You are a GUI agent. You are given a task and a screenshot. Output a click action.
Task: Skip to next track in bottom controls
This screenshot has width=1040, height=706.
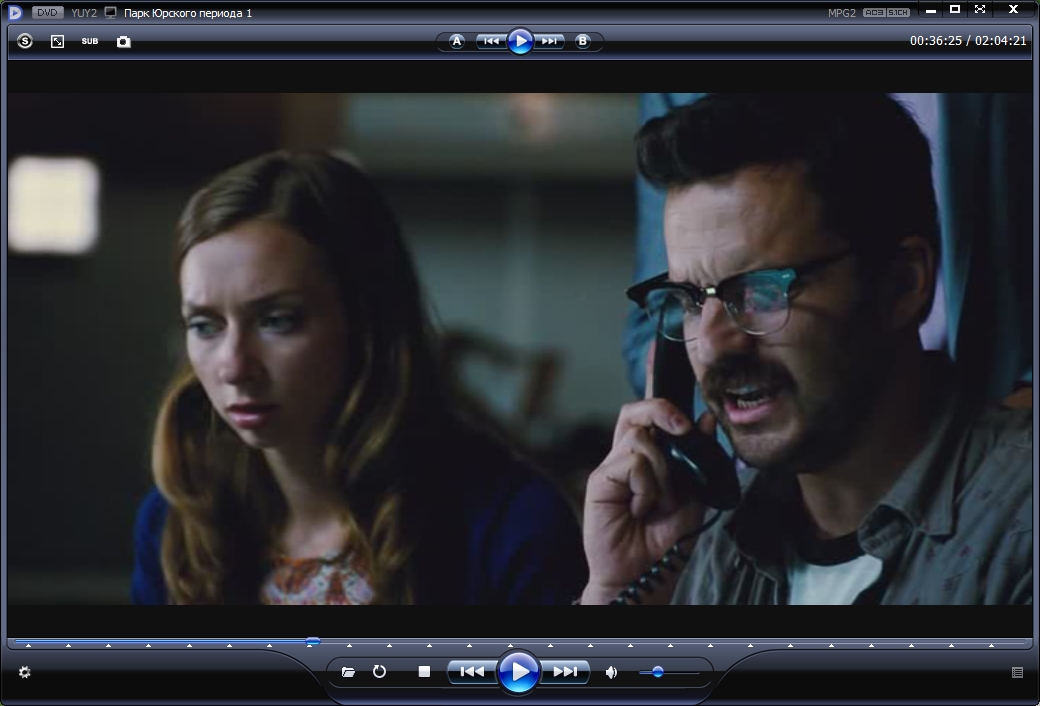pyautogui.click(x=565, y=671)
